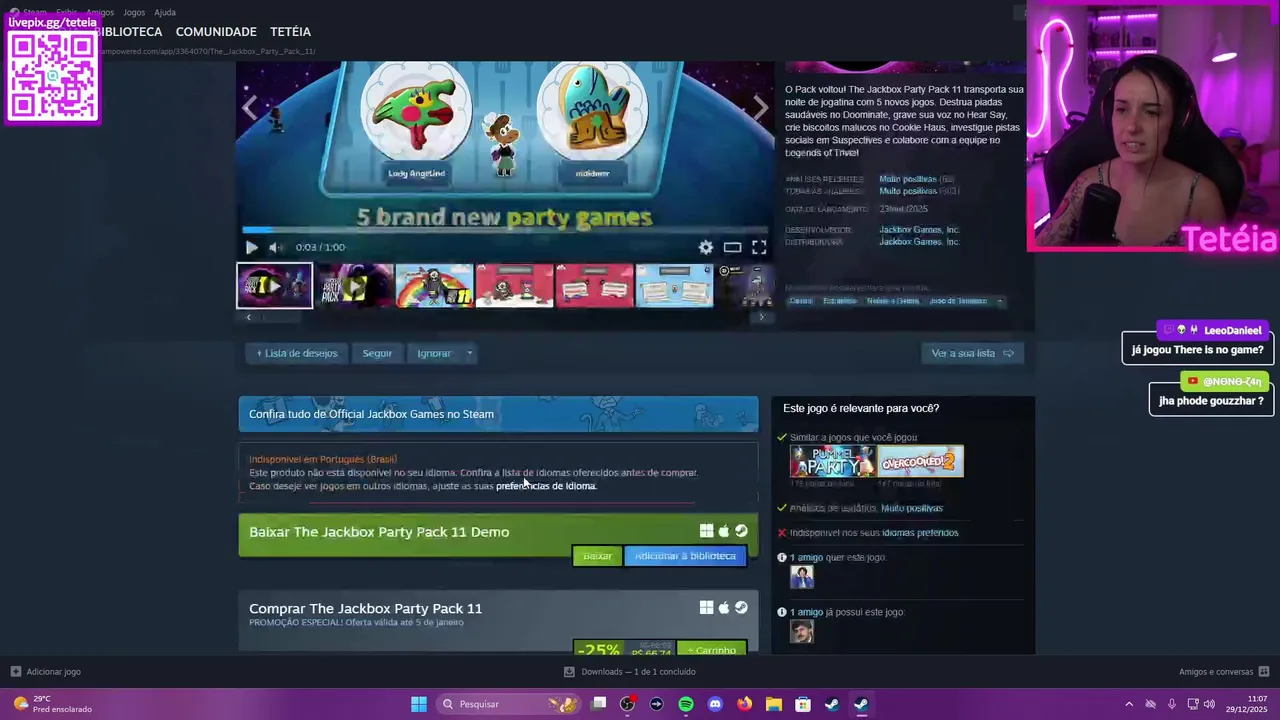Click the microphone tray icon
The height and width of the screenshot is (720, 1280).
(x=1172, y=704)
